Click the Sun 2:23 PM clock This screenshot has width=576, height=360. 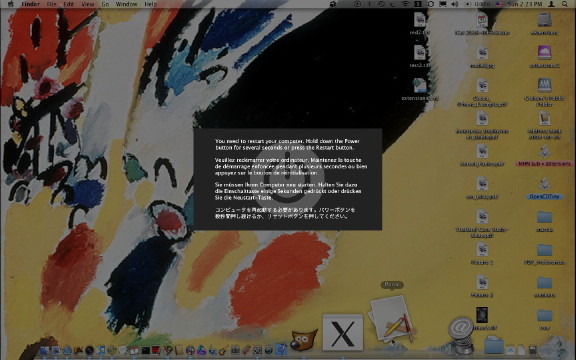[x=525, y=4]
